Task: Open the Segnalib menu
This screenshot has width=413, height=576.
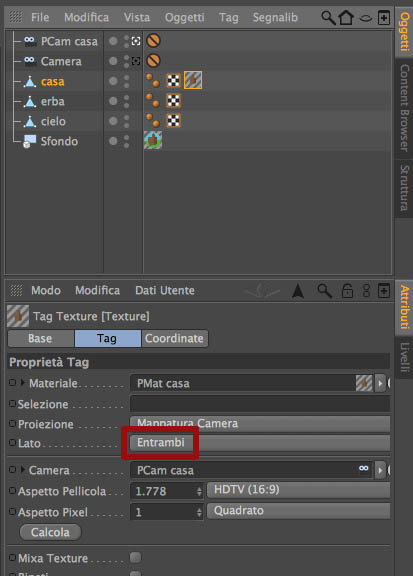Action: click(275, 17)
